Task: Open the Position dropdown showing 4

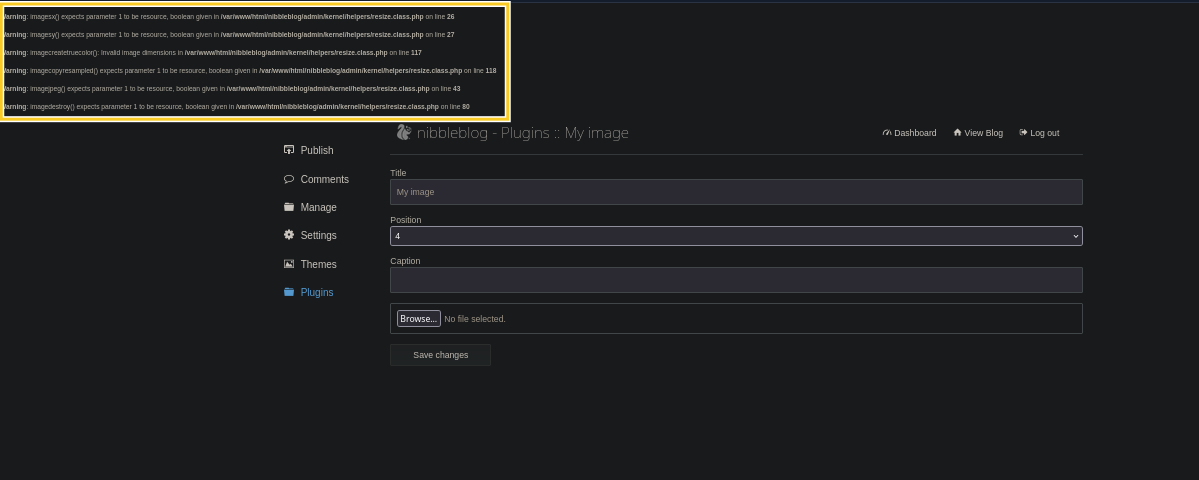Action: pos(736,236)
